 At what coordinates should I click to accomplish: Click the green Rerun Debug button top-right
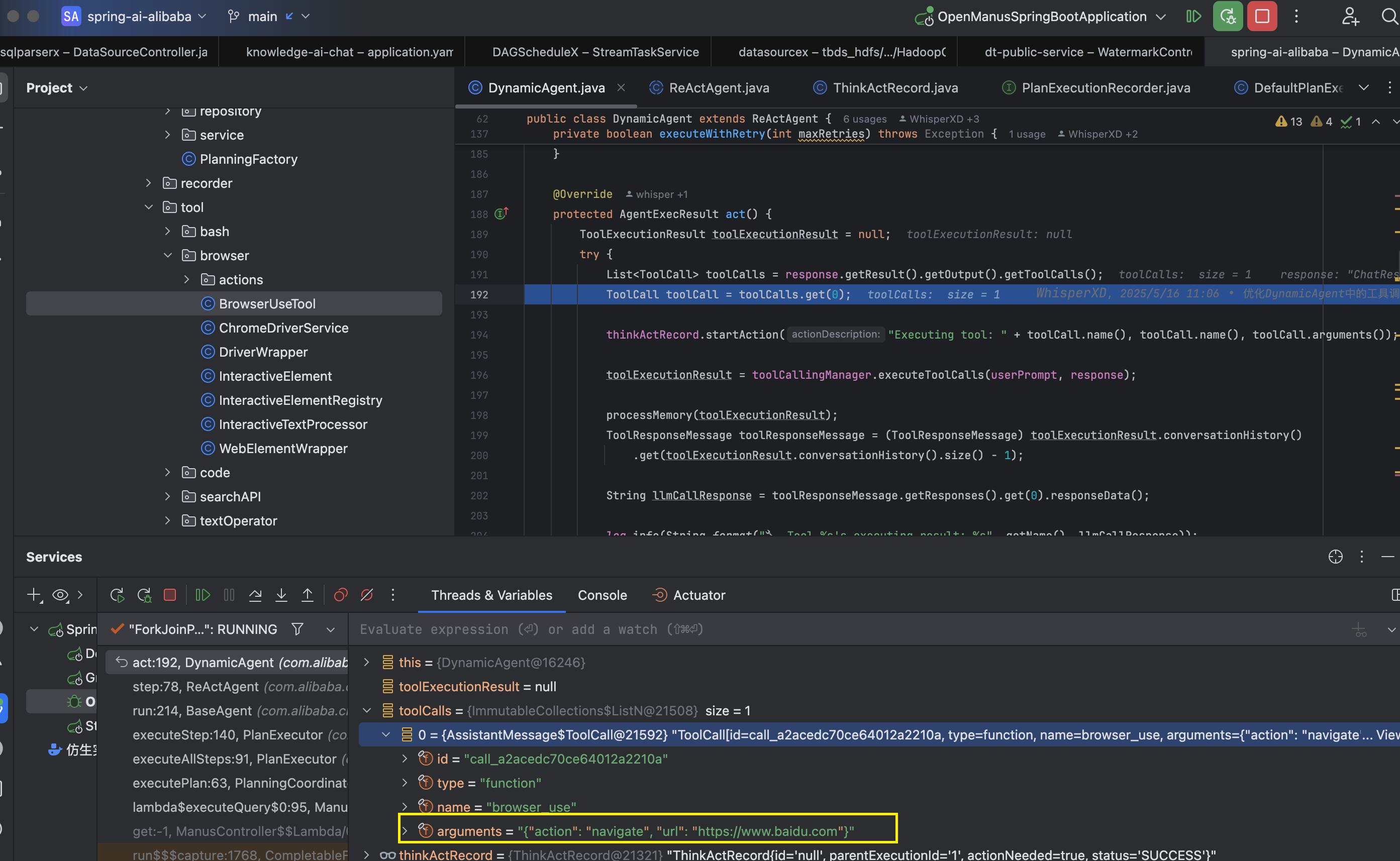click(x=1228, y=17)
